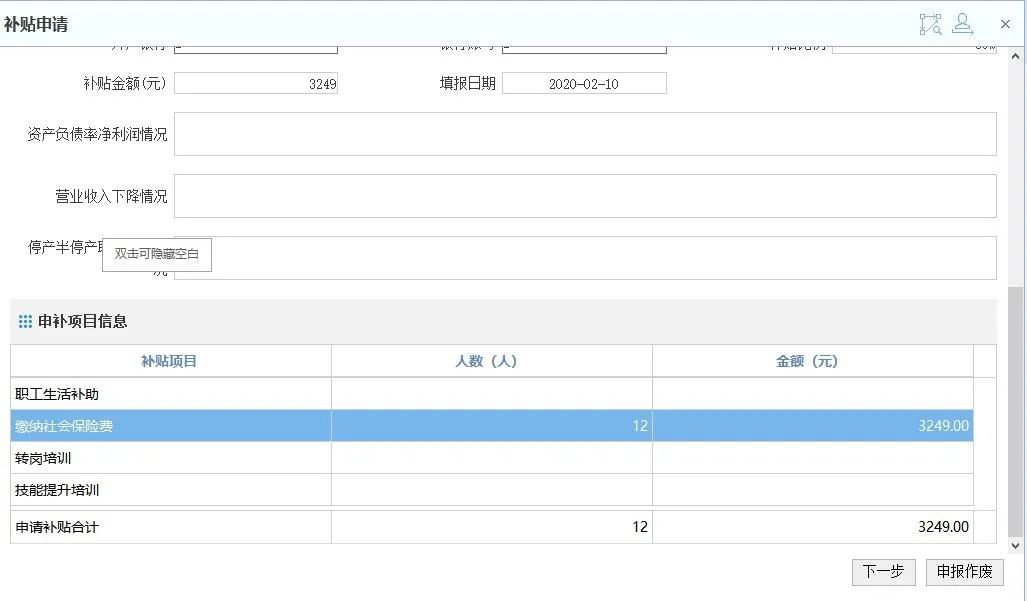Click the 补贴金额(元) input field
Viewport: 1027px width, 601px height.
click(256, 84)
